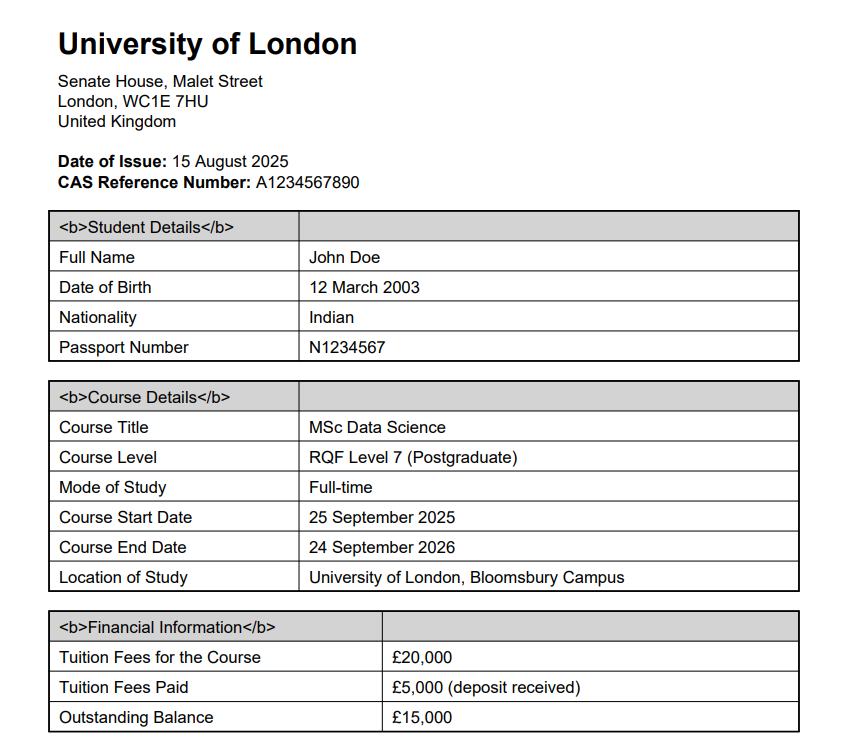Click the name John Doe cell

[x=345, y=257]
